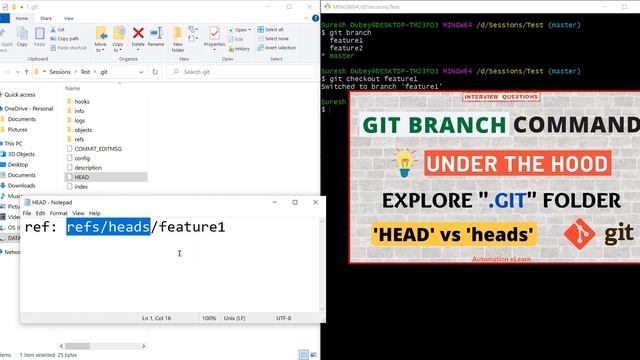The image size is (640, 360).
Task: Open Notepad Format menu
Action: 58,213
